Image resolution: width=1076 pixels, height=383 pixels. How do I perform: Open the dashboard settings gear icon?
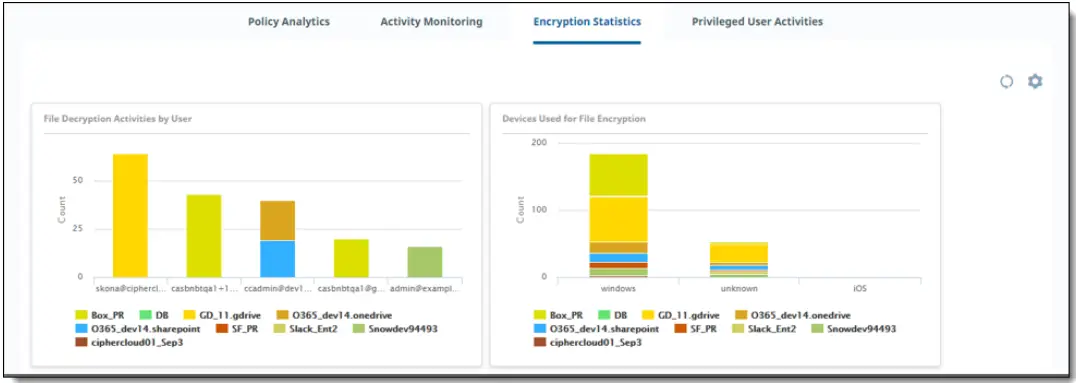pyautogui.click(x=1035, y=82)
